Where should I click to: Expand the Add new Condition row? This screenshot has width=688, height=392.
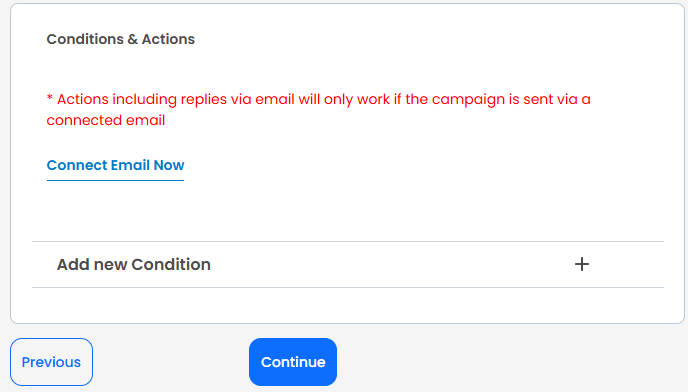pos(348,264)
